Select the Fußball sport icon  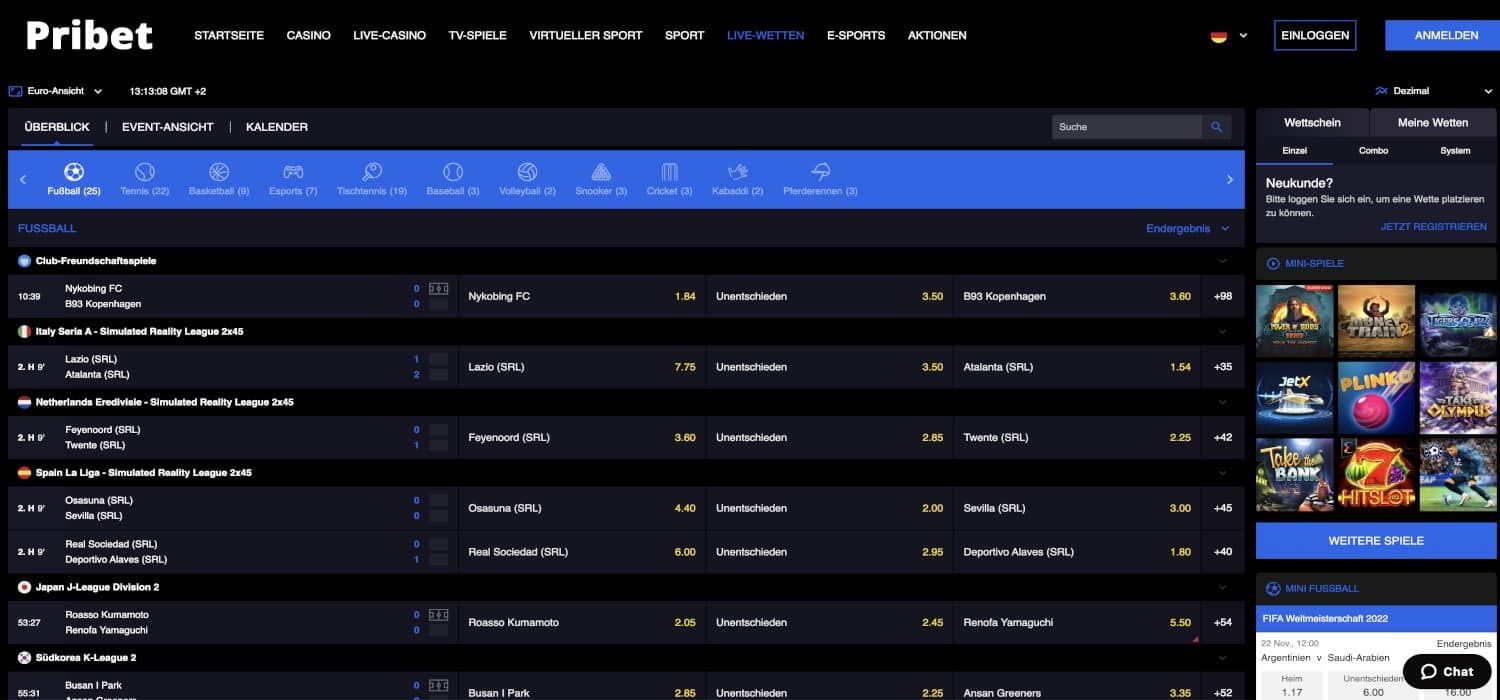(x=74, y=173)
